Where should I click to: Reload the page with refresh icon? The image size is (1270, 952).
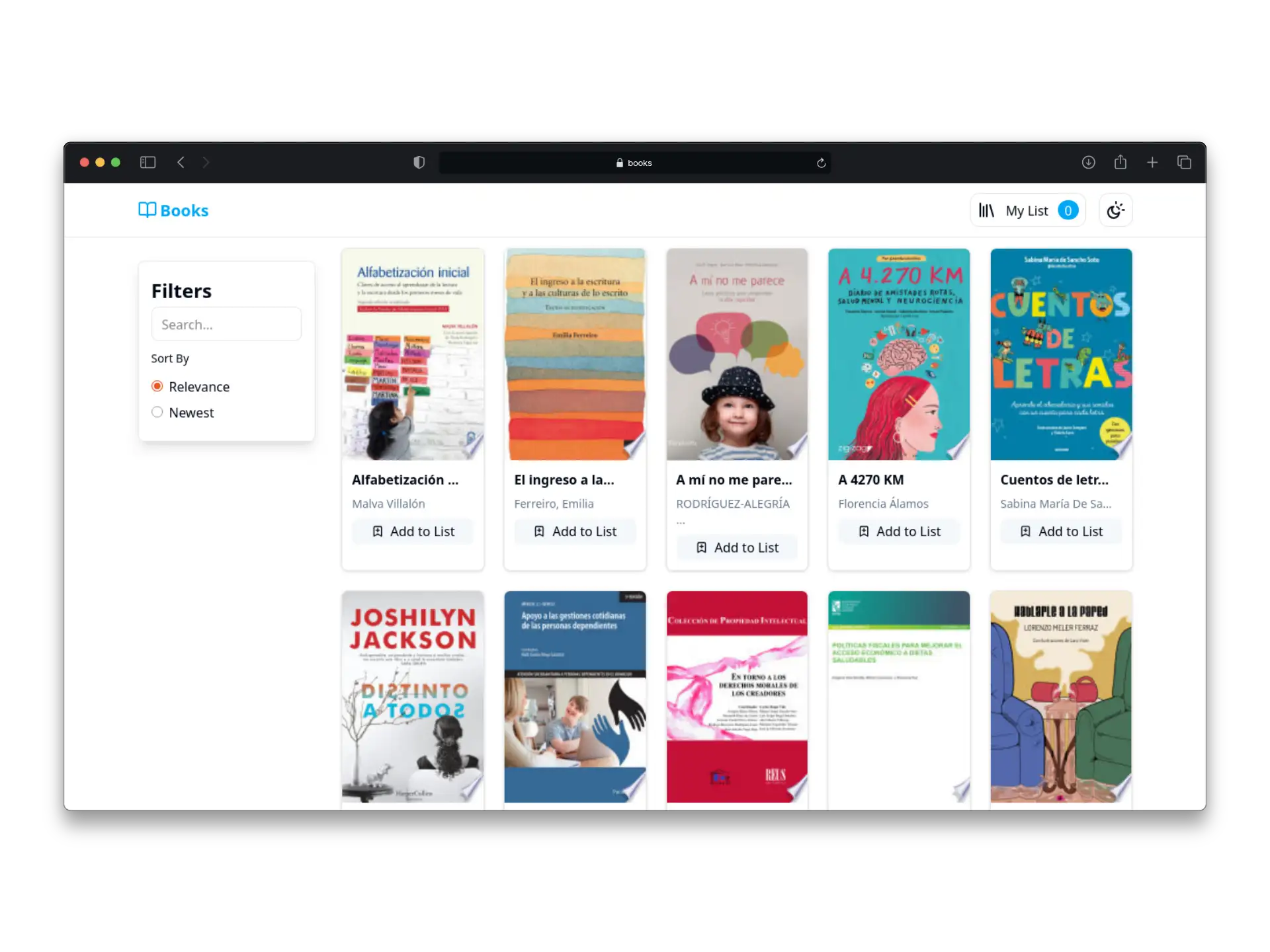[x=821, y=163]
